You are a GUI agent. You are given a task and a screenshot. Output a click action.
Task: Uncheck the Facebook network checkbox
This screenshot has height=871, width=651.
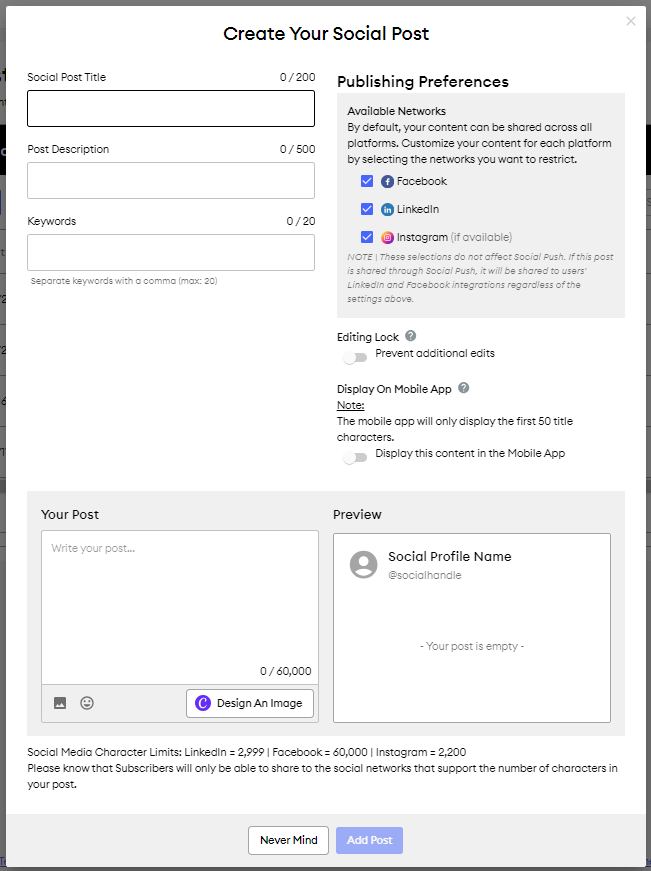[x=367, y=181]
